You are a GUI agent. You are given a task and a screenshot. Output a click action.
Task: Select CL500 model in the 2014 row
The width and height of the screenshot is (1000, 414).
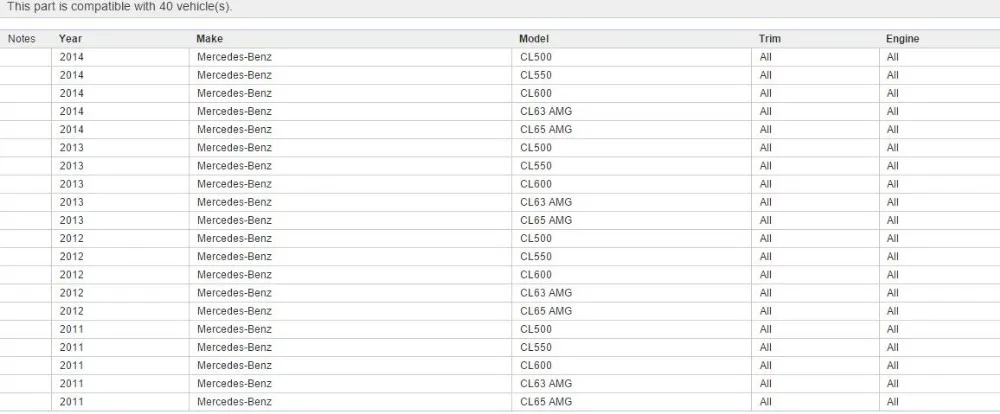(536, 57)
